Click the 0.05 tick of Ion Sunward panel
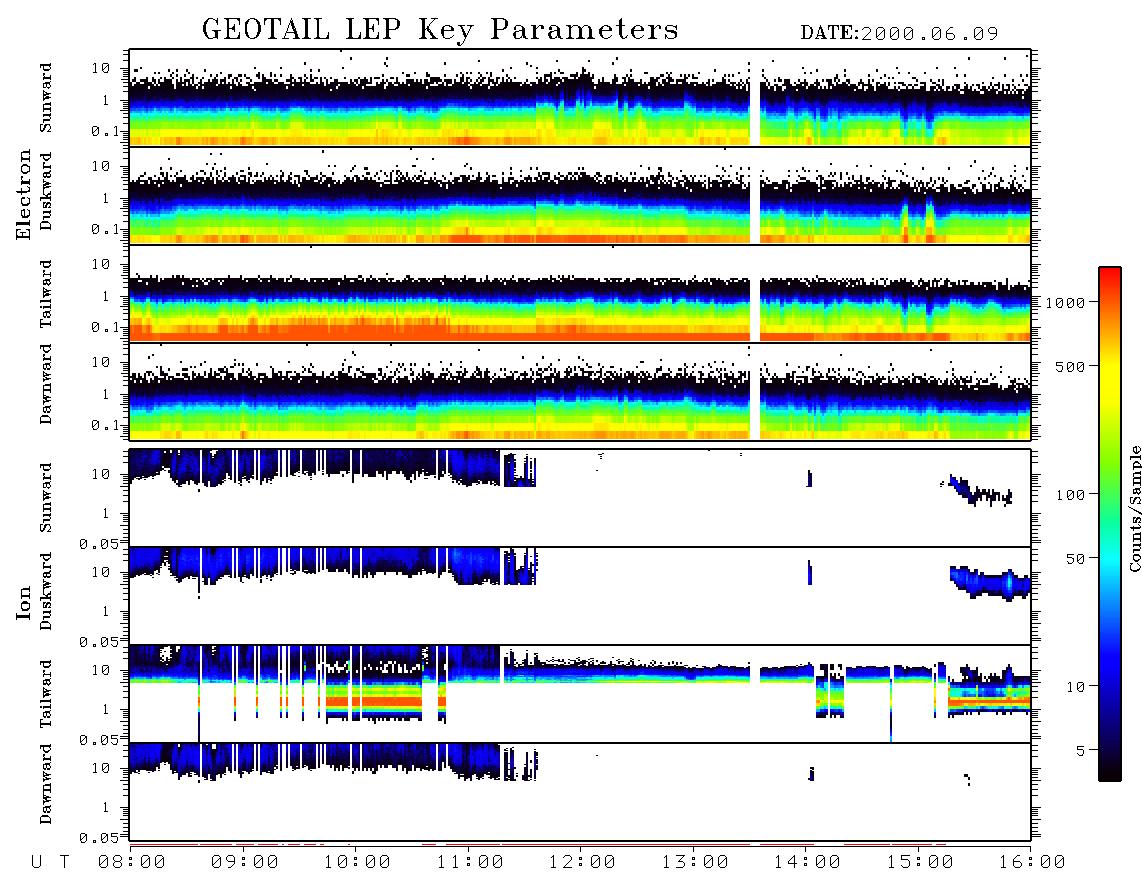The width and height of the screenshot is (1142, 880). coord(99,544)
